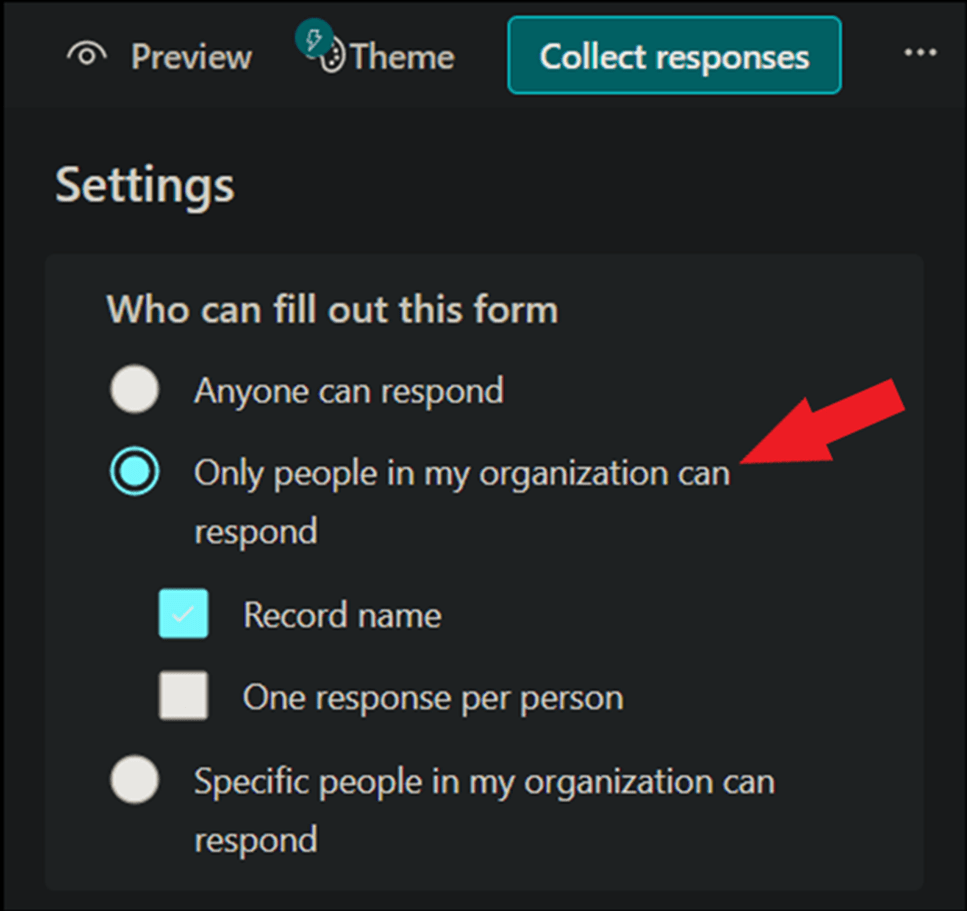The image size is (967, 911).
Task: Click the Settings panel heading
Action: pyautogui.click(x=145, y=187)
